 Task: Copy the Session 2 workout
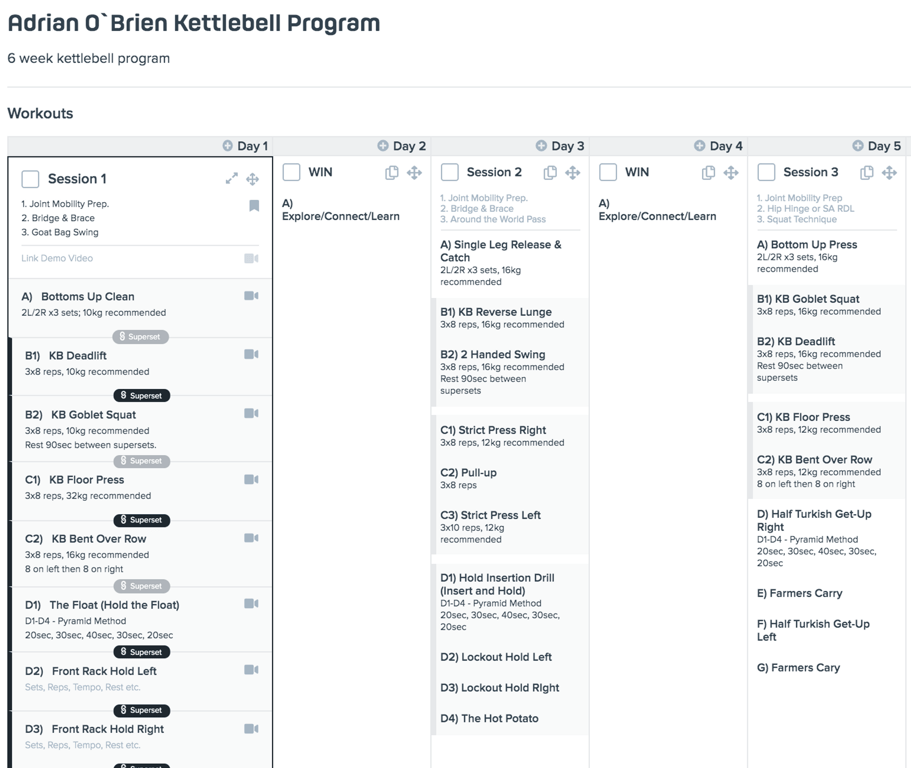[550, 173]
